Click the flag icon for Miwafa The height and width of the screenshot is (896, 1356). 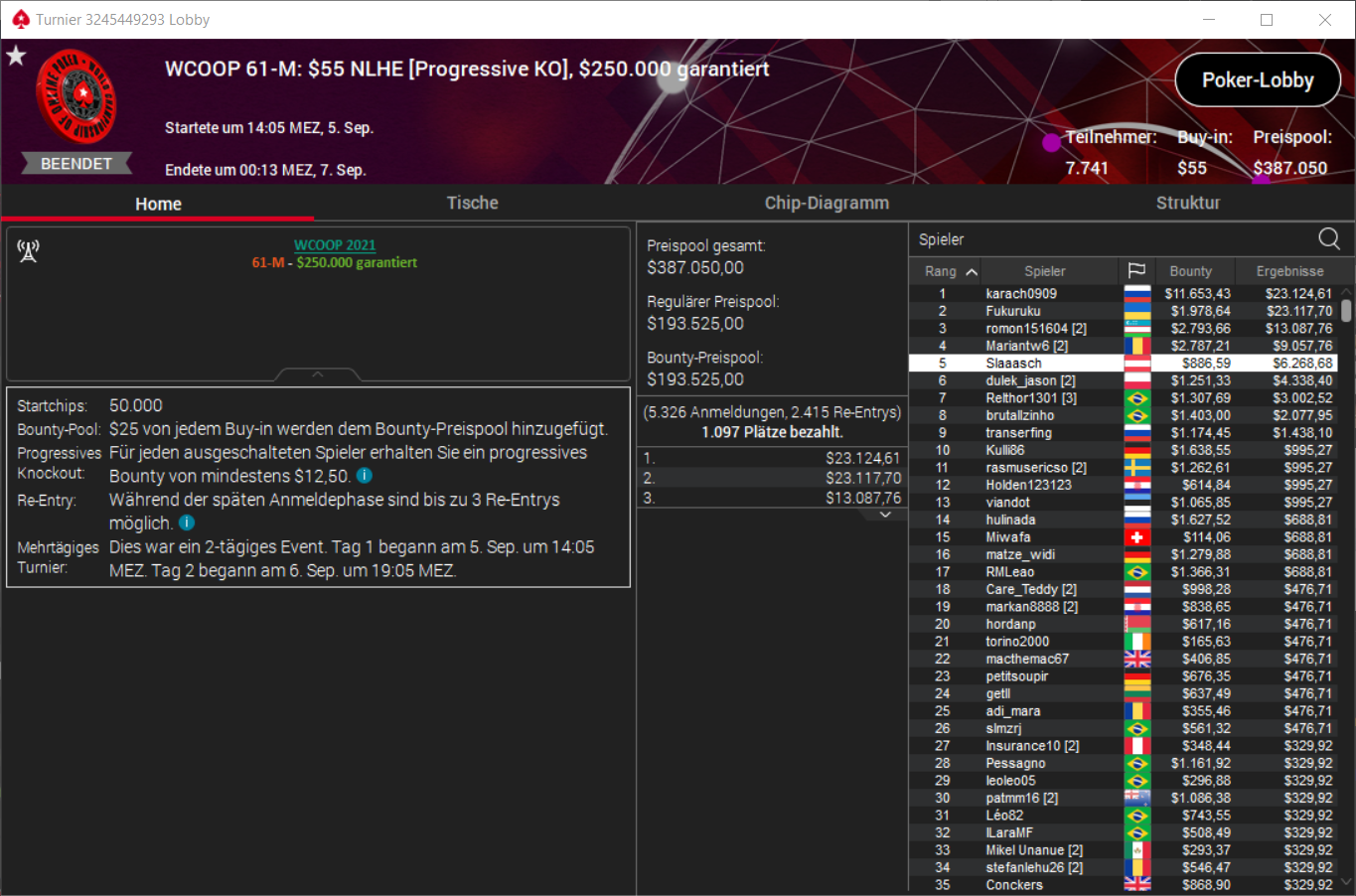click(x=1137, y=537)
